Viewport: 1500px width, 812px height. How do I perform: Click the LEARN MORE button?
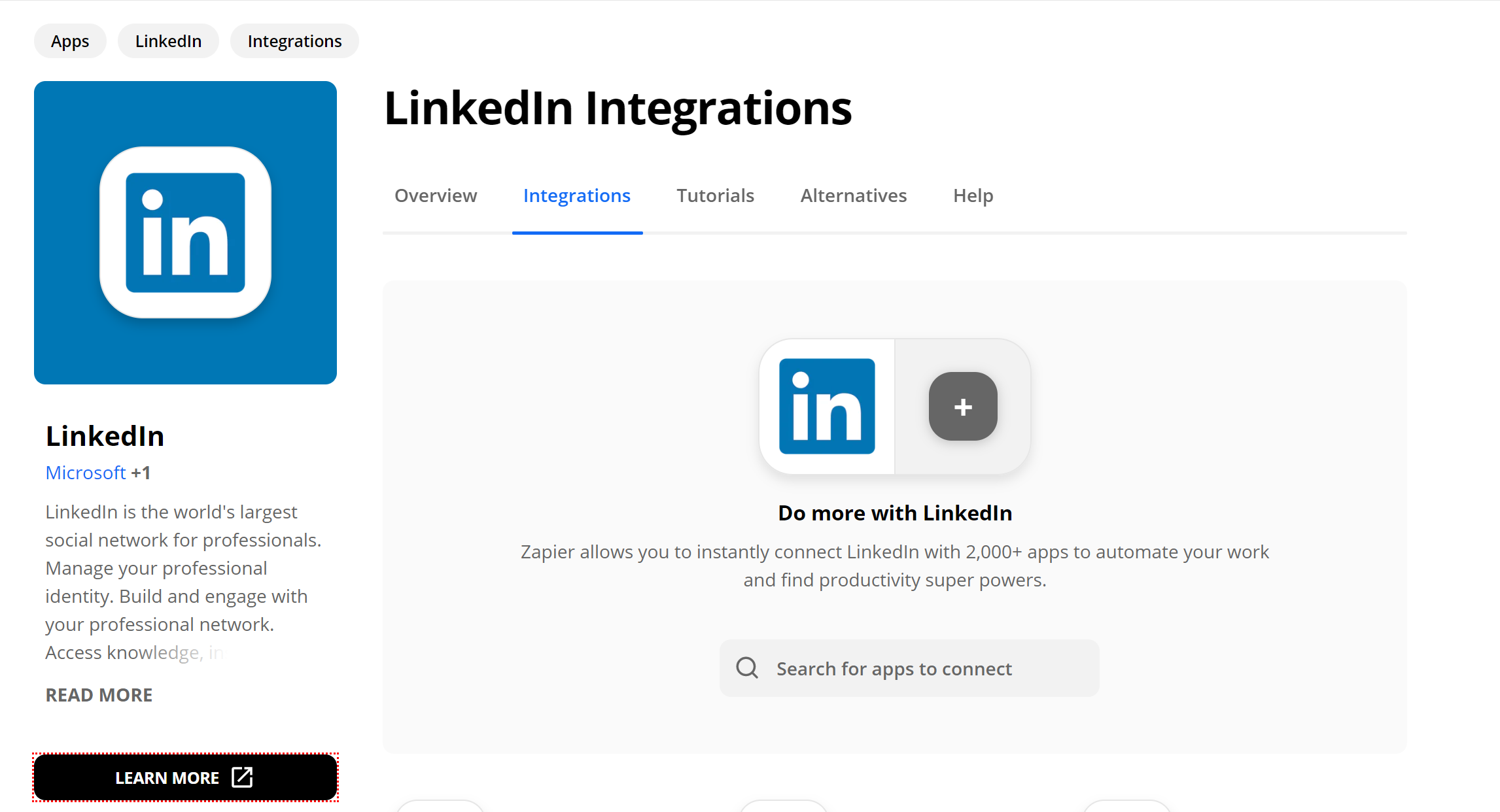pyautogui.click(x=185, y=777)
